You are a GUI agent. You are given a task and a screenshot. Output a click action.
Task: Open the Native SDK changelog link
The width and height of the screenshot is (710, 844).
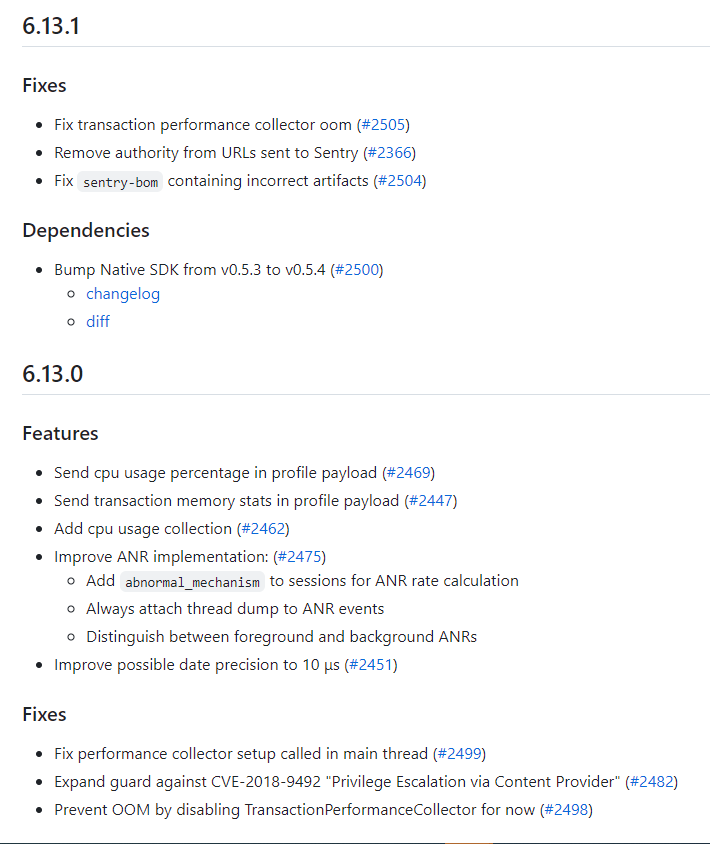(x=123, y=294)
